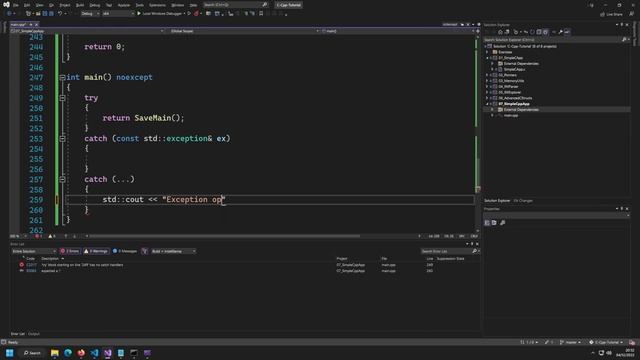Click the top Search (Ctrl+Q) box
The height and width of the screenshot is (360, 640).
click(x=235, y=5)
